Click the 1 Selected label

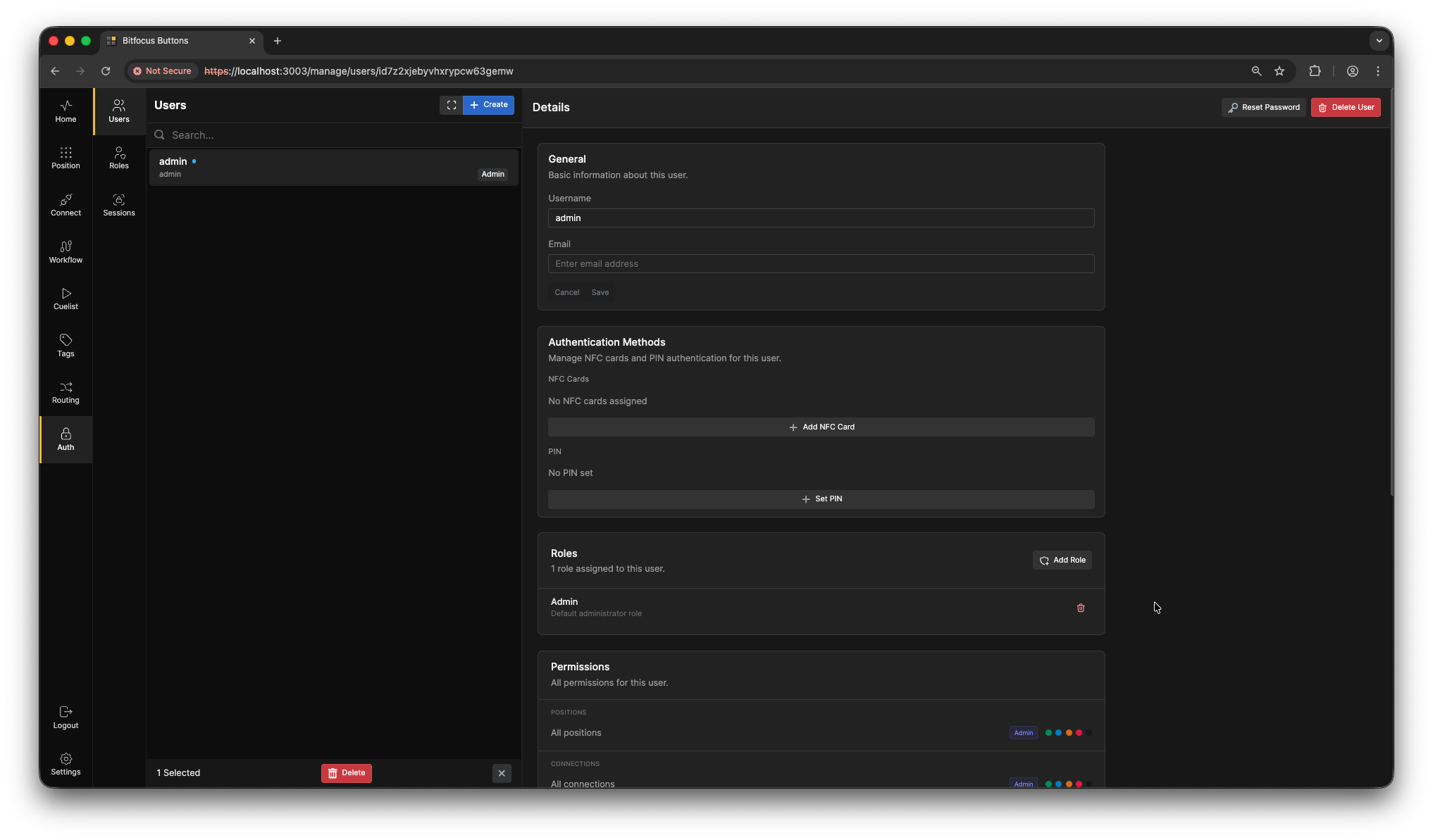[x=178, y=773]
